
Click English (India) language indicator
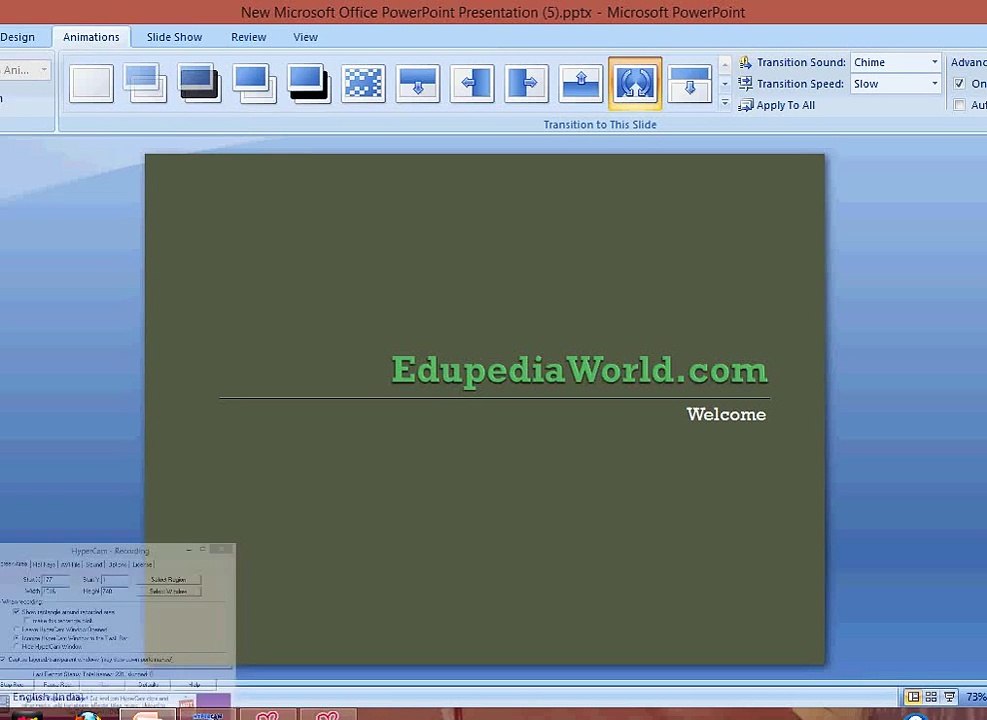[x=48, y=697]
